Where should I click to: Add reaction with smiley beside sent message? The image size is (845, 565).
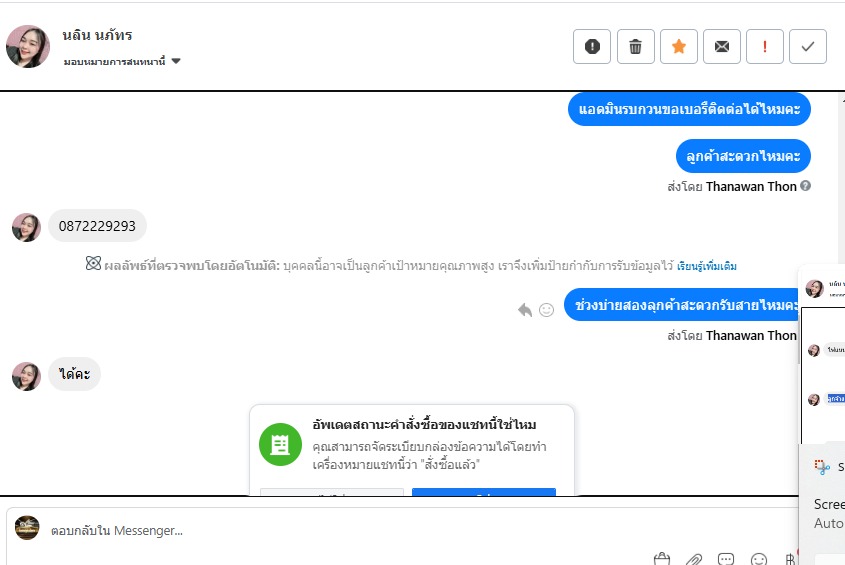(x=547, y=310)
